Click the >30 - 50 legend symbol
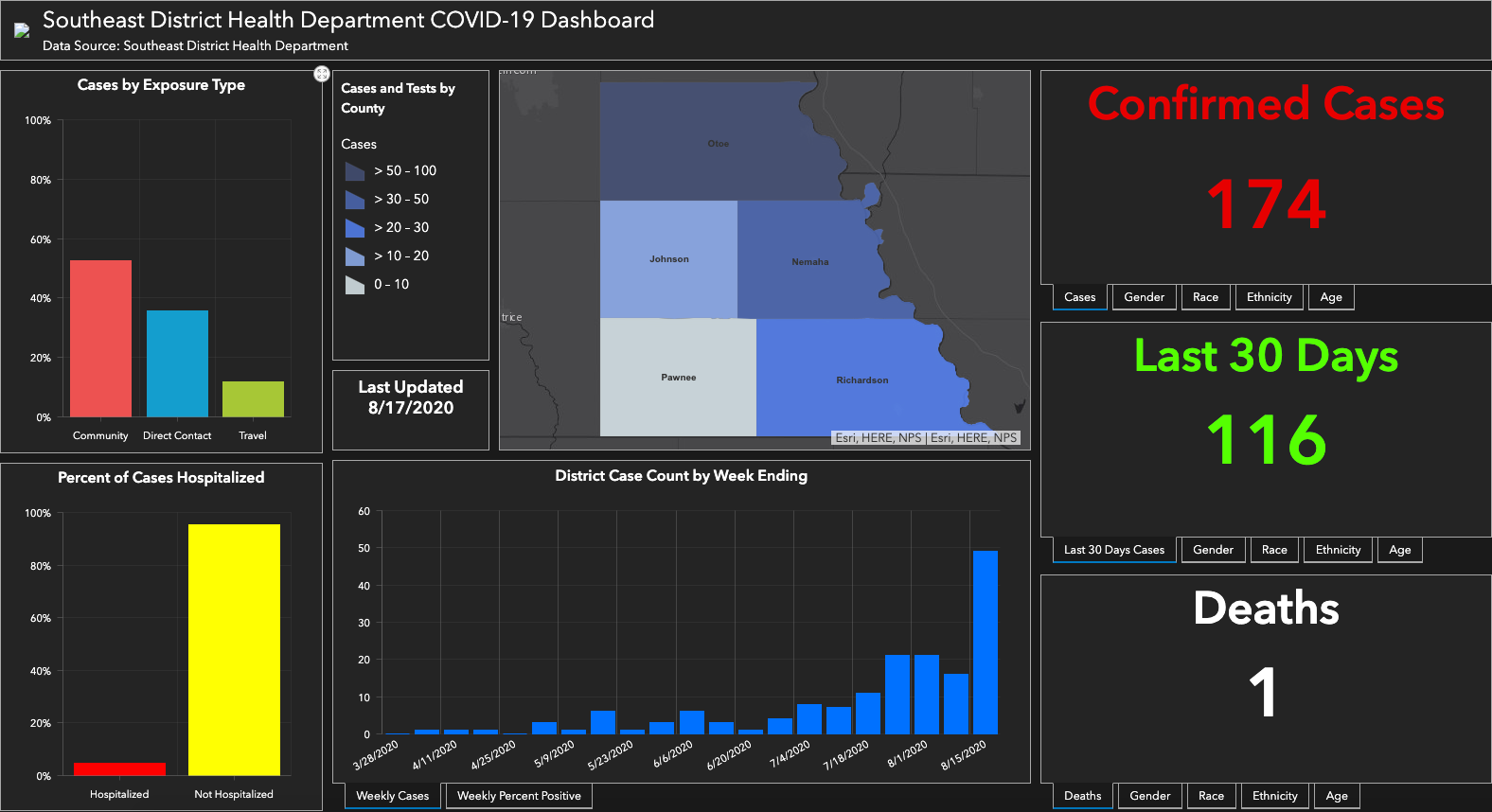 click(x=355, y=200)
